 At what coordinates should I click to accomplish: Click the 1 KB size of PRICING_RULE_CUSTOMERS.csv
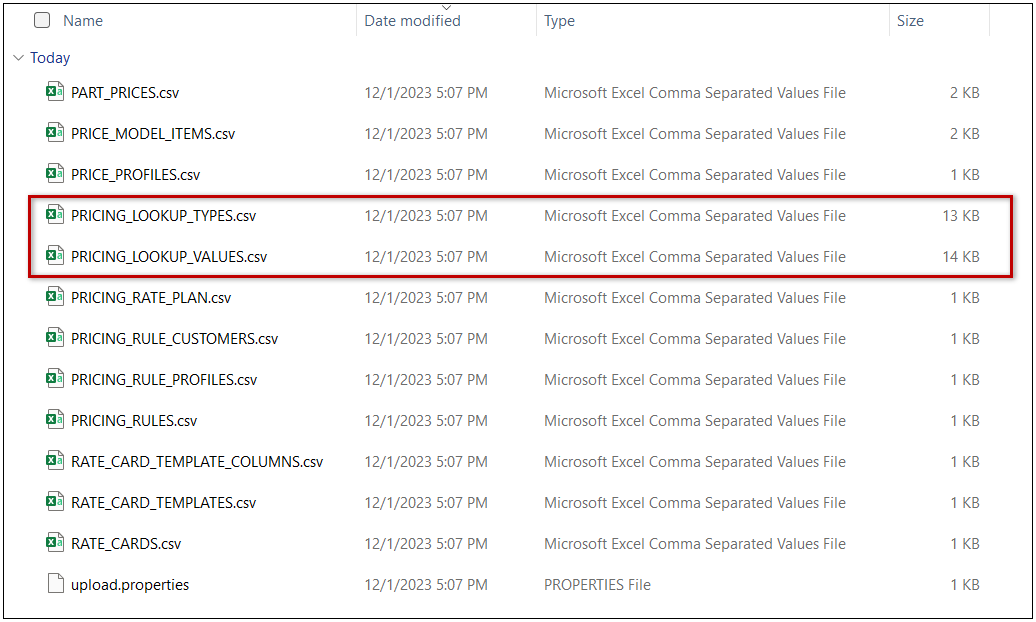965,339
